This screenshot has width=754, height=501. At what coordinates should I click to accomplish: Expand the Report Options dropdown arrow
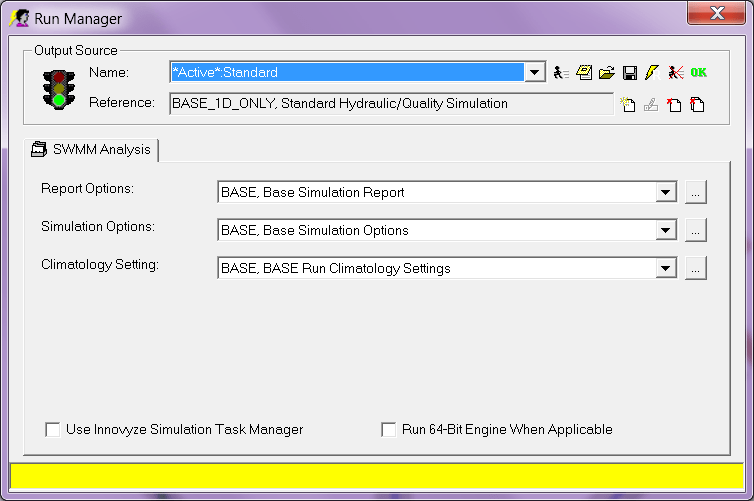pos(666,192)
